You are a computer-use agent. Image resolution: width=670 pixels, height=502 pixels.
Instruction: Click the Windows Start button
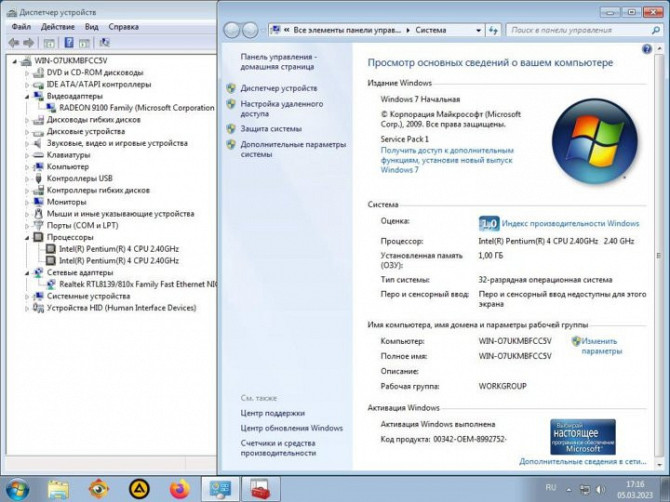(18, 490)
